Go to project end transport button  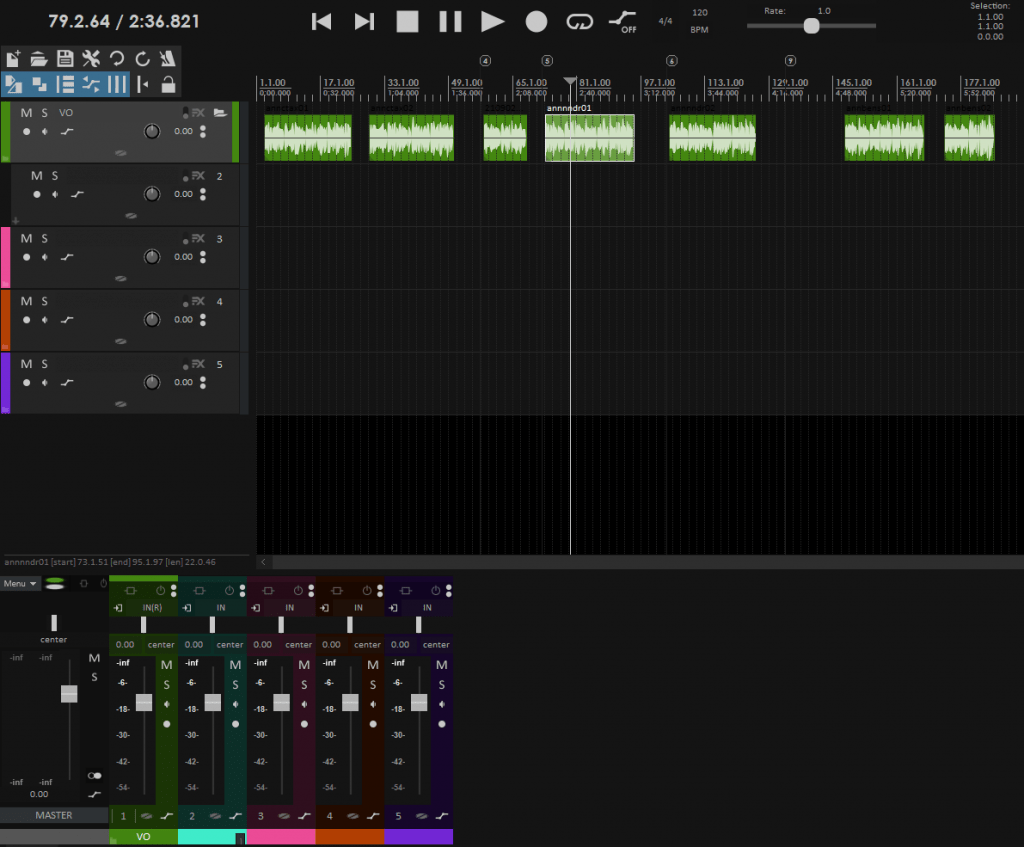[364, 22]
